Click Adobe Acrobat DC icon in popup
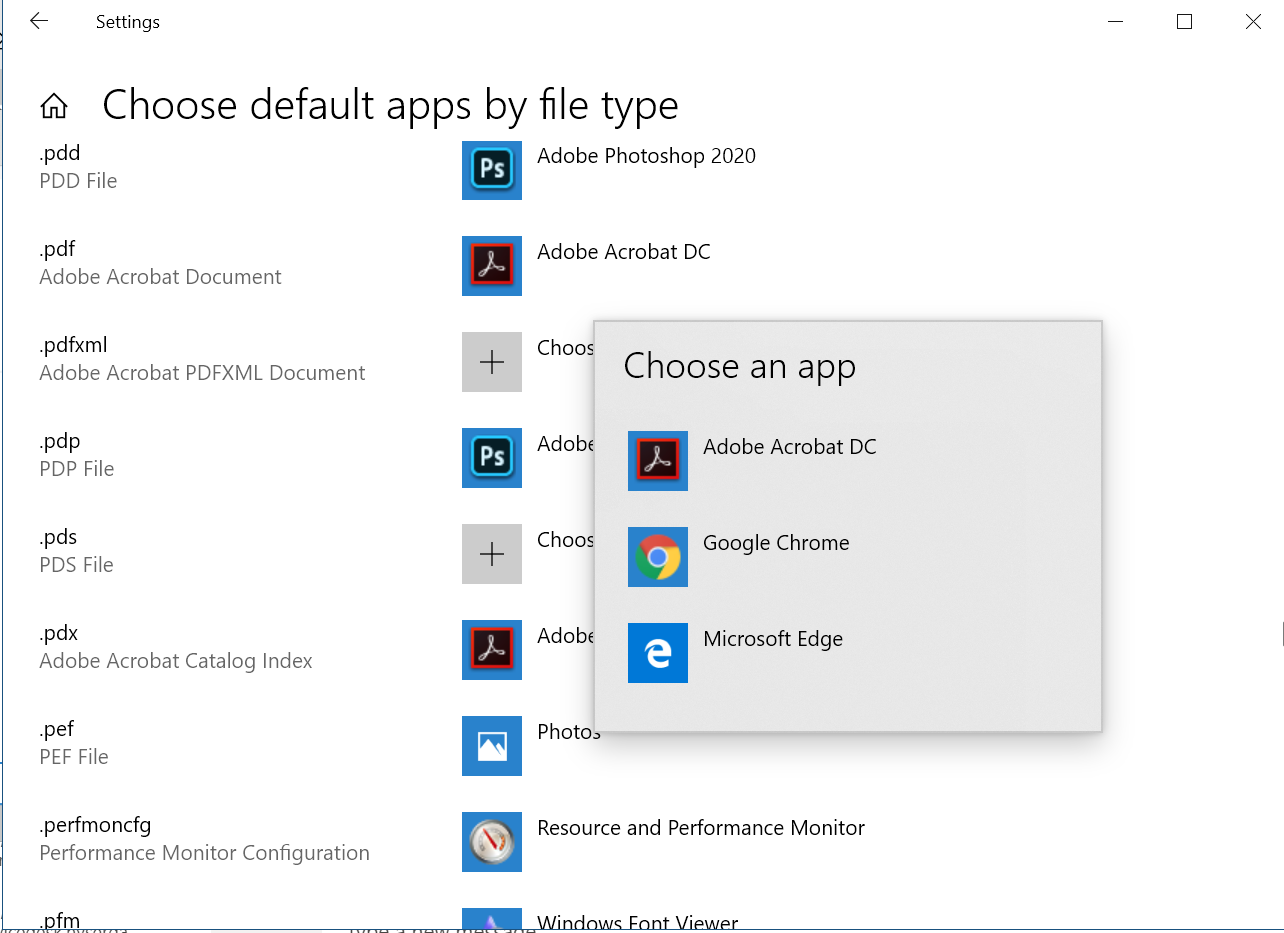 click(x=658, y=461)
